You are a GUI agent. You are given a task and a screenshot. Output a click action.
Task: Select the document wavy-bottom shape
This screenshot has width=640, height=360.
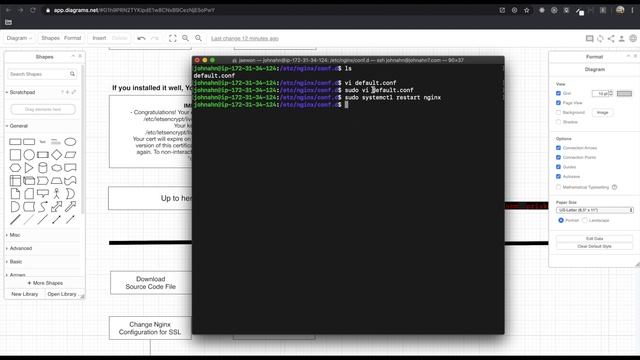(70, 168)
